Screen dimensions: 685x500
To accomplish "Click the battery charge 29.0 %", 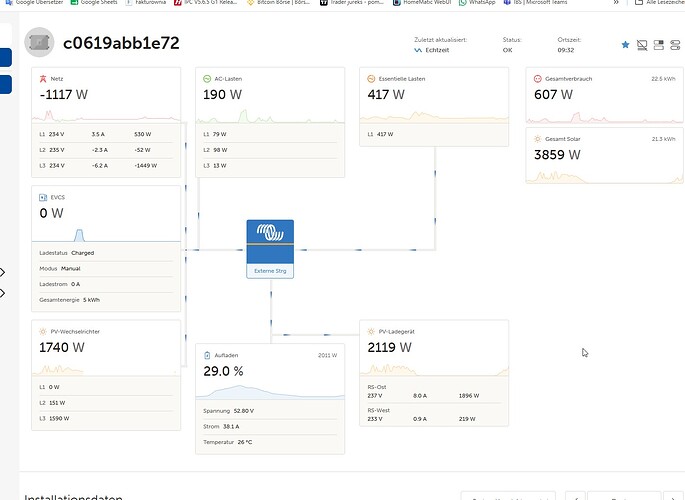I will pyautogui.click(x=223, y=371).
